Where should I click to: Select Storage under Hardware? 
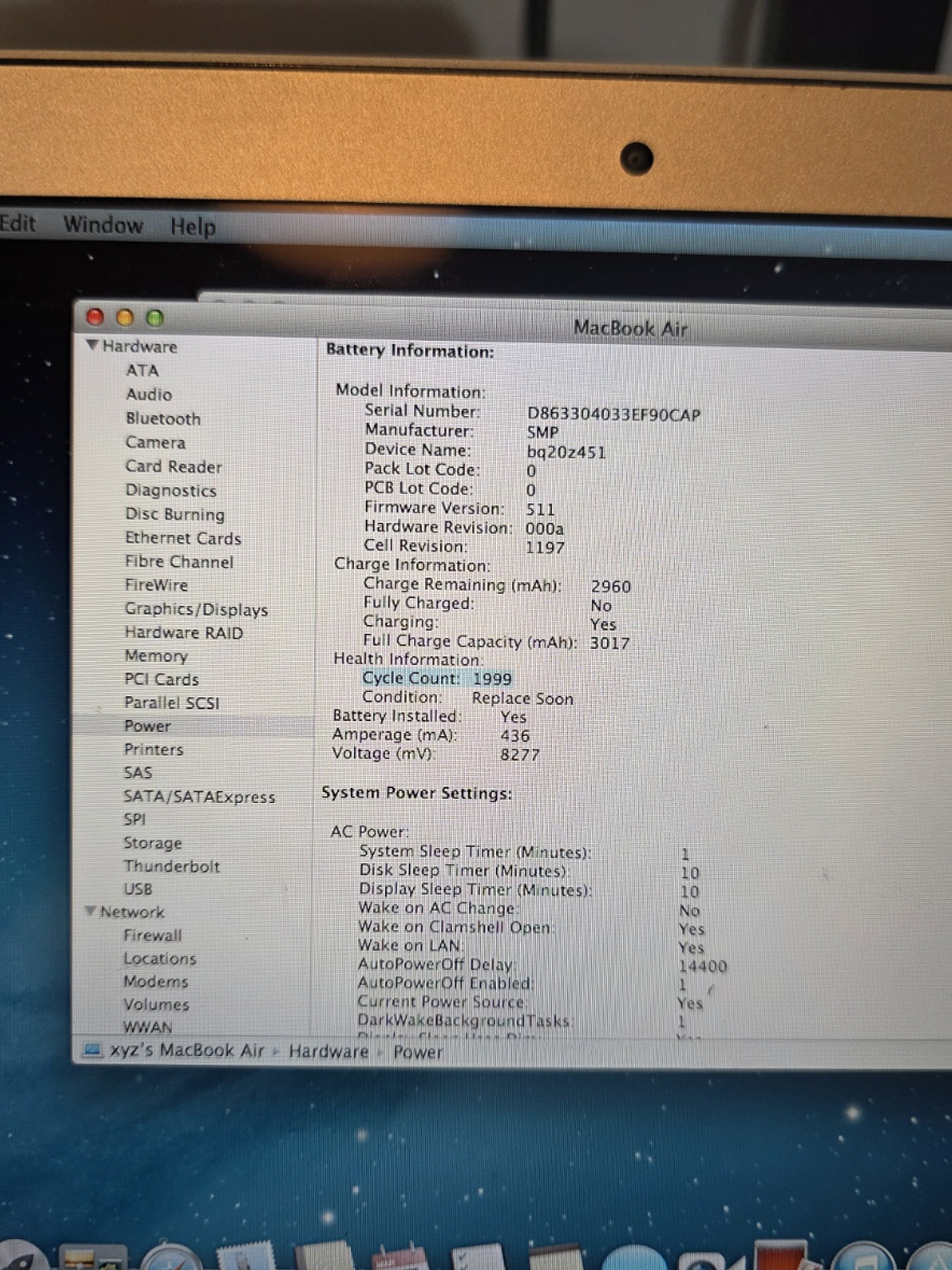153,844
